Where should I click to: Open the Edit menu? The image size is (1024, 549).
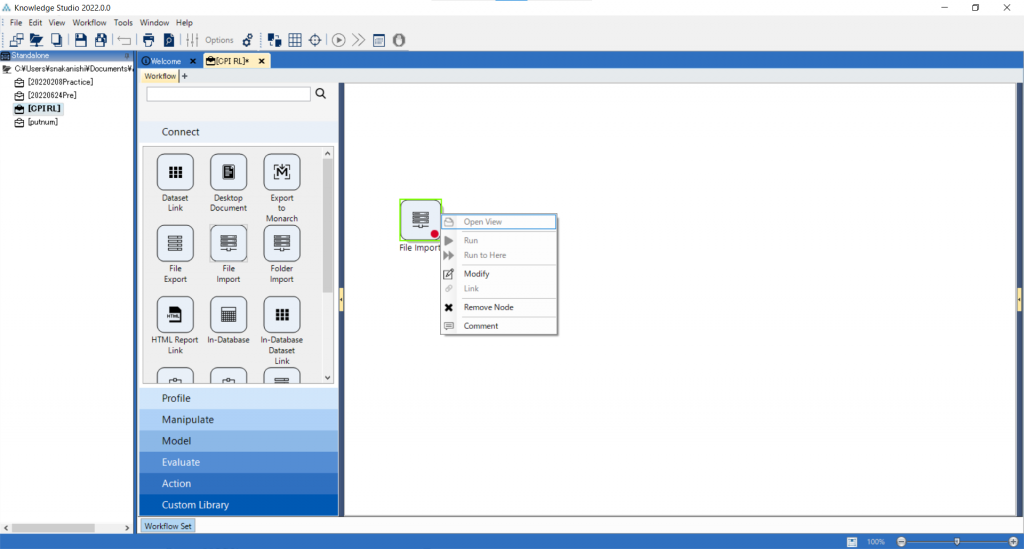pyautogui.click(x=35, y=22)
